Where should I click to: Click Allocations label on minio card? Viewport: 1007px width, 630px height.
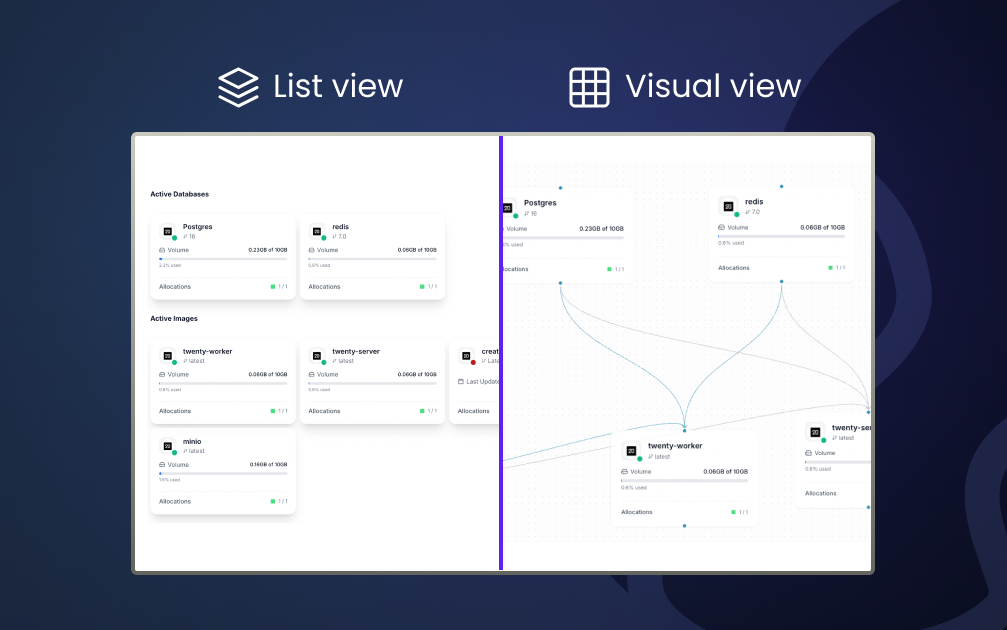point(175,502)
